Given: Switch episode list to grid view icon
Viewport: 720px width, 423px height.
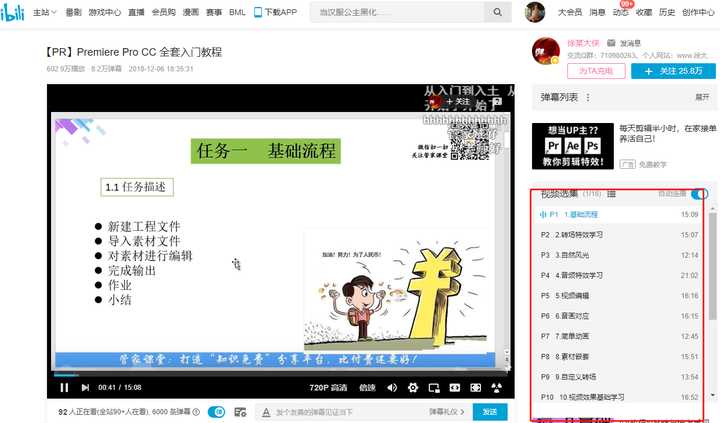Looking at the screenshot, I should click(611, 194).
